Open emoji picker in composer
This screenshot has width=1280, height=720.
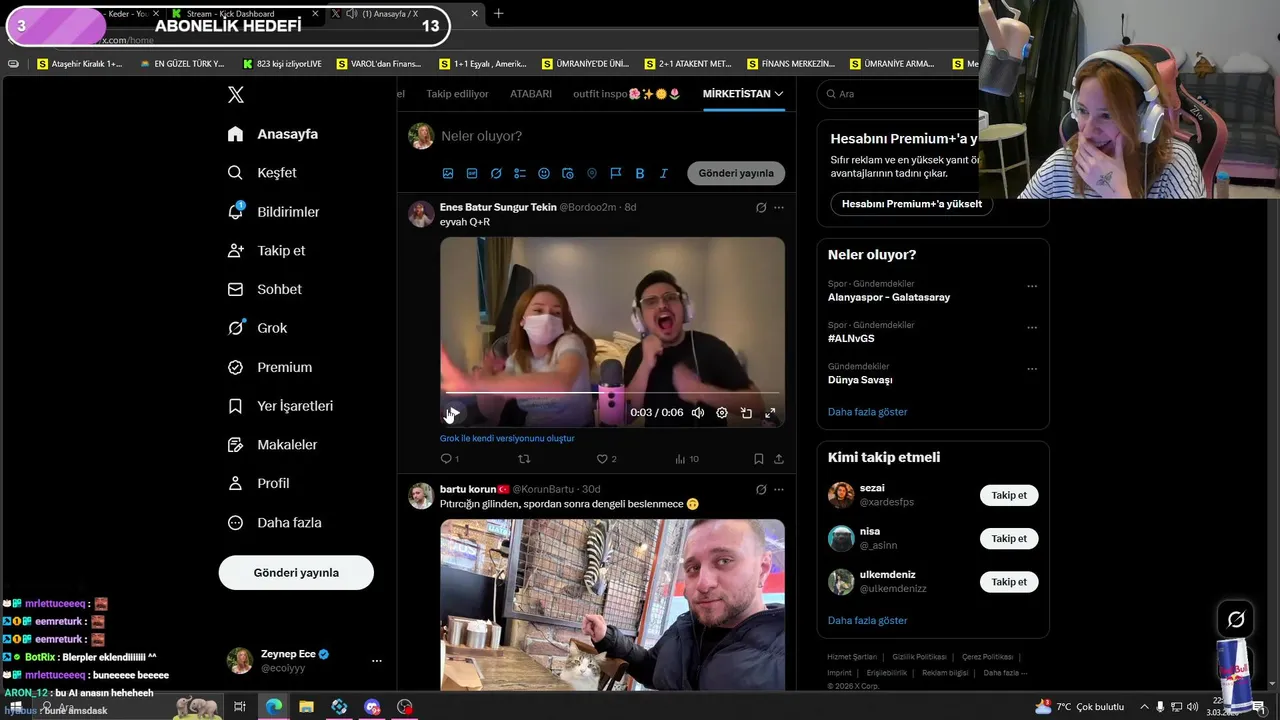[544, 173]
